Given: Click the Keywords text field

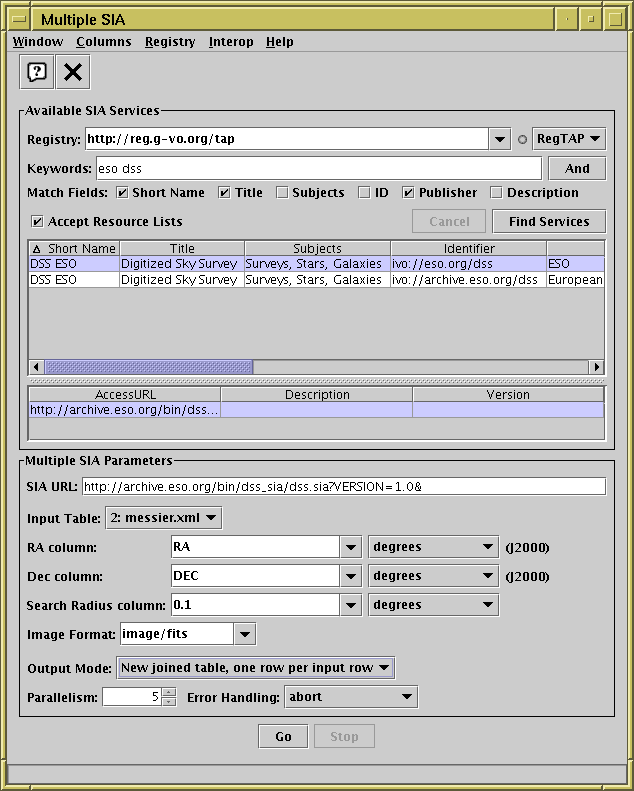Looking at the screenshot, I should (x=318, y=169).
